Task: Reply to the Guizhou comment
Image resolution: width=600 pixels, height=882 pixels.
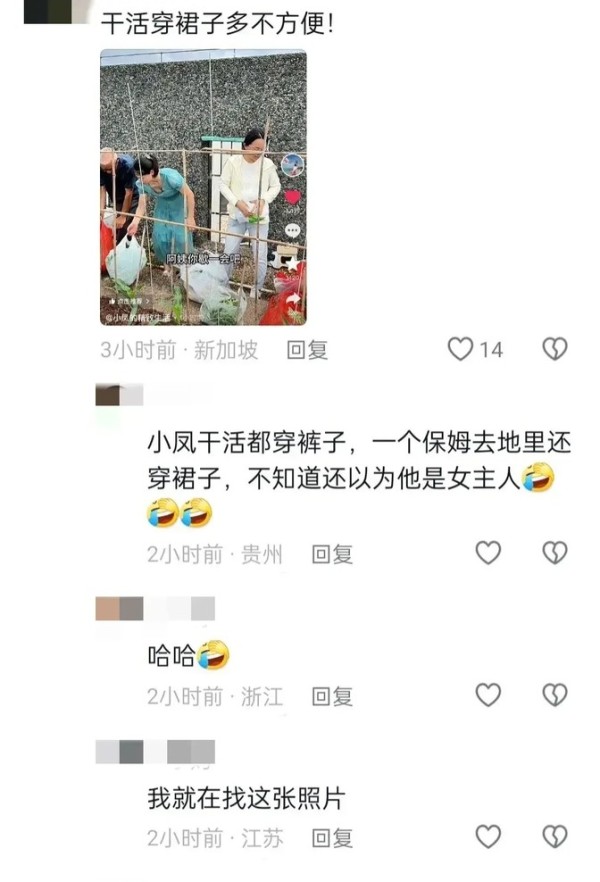Action: click(x=332, y=554)
